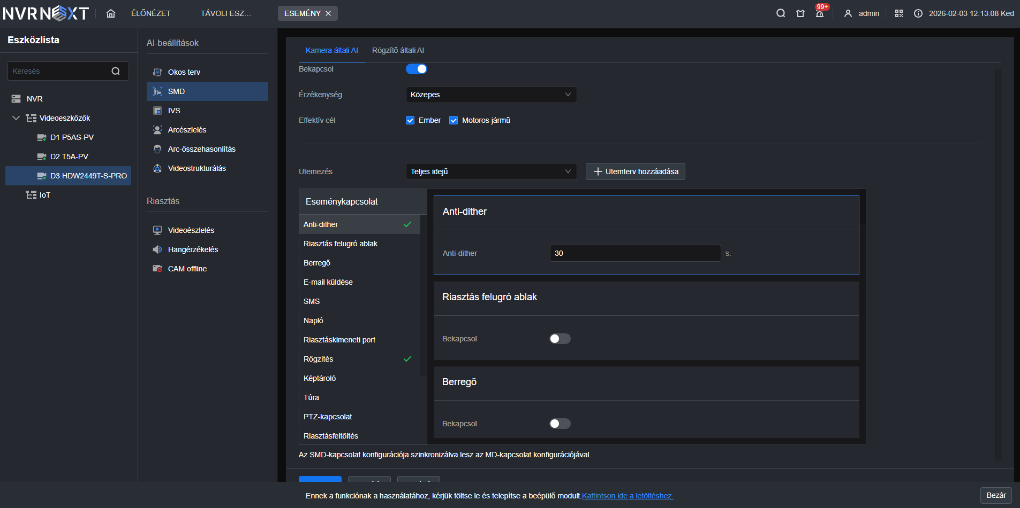Open the Ütemezés Teljes idejű dropdown
Viewport: 1020px width, 508px height.
tap(491, 171)
